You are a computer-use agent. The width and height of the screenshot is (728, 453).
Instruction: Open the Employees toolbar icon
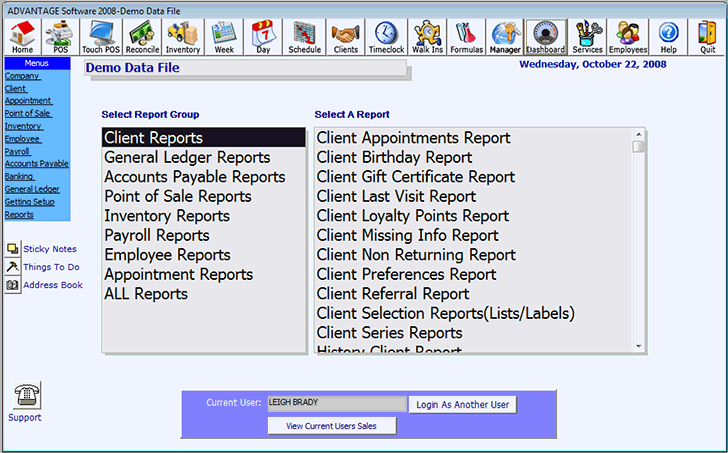[x=628, y=37]
